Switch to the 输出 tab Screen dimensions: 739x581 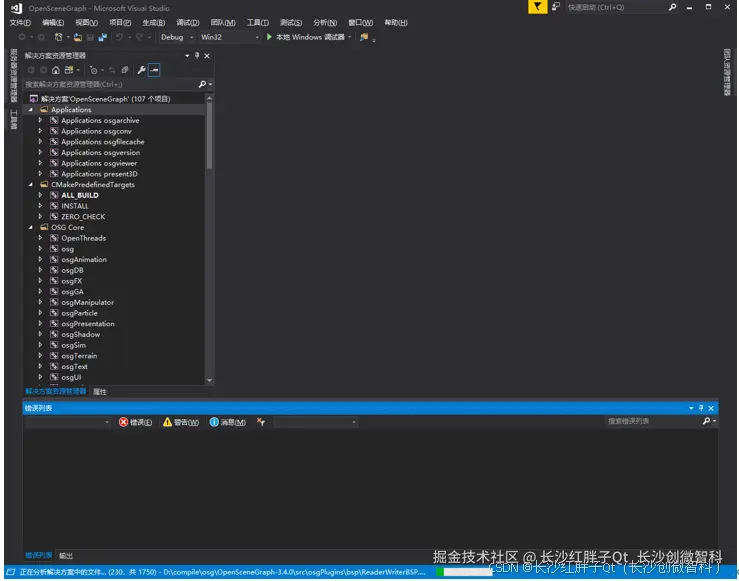point(66,556)
